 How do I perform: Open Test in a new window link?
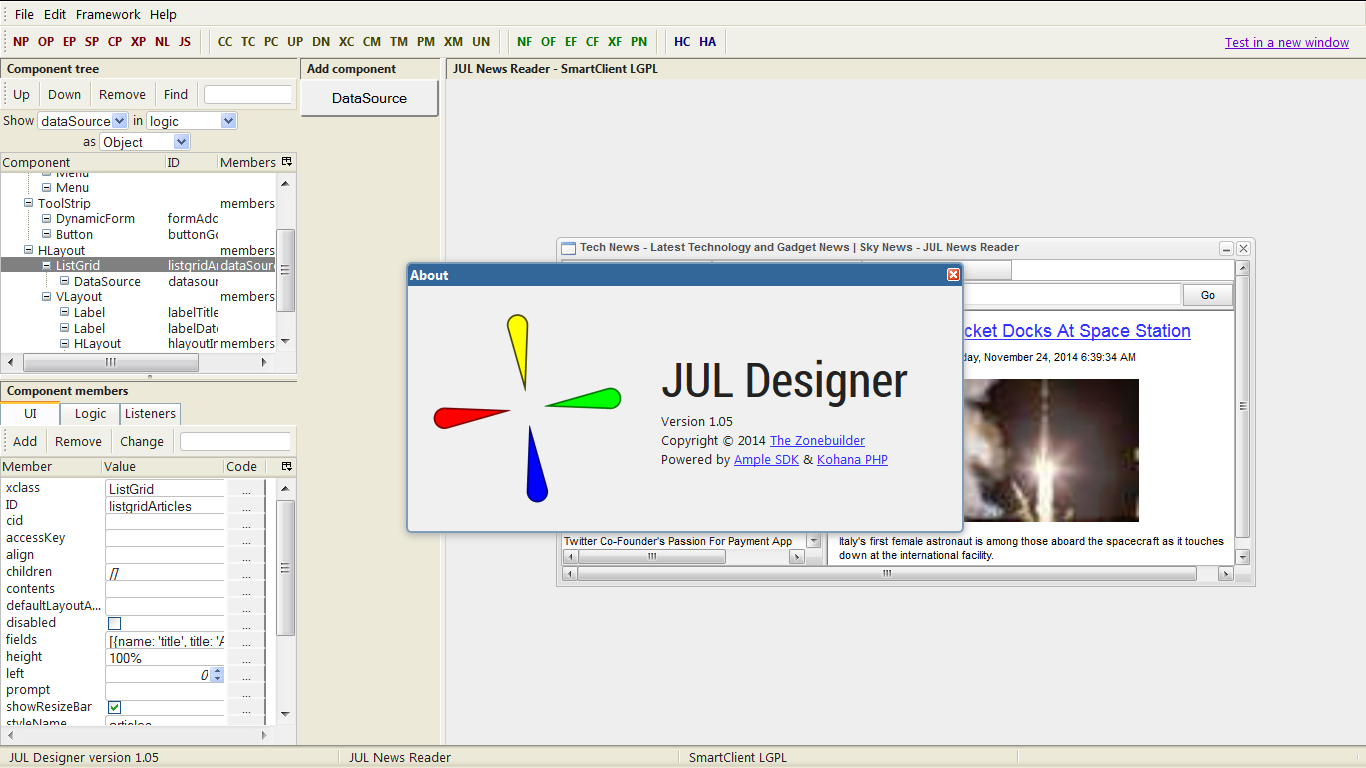click(x=1287, y=42)
